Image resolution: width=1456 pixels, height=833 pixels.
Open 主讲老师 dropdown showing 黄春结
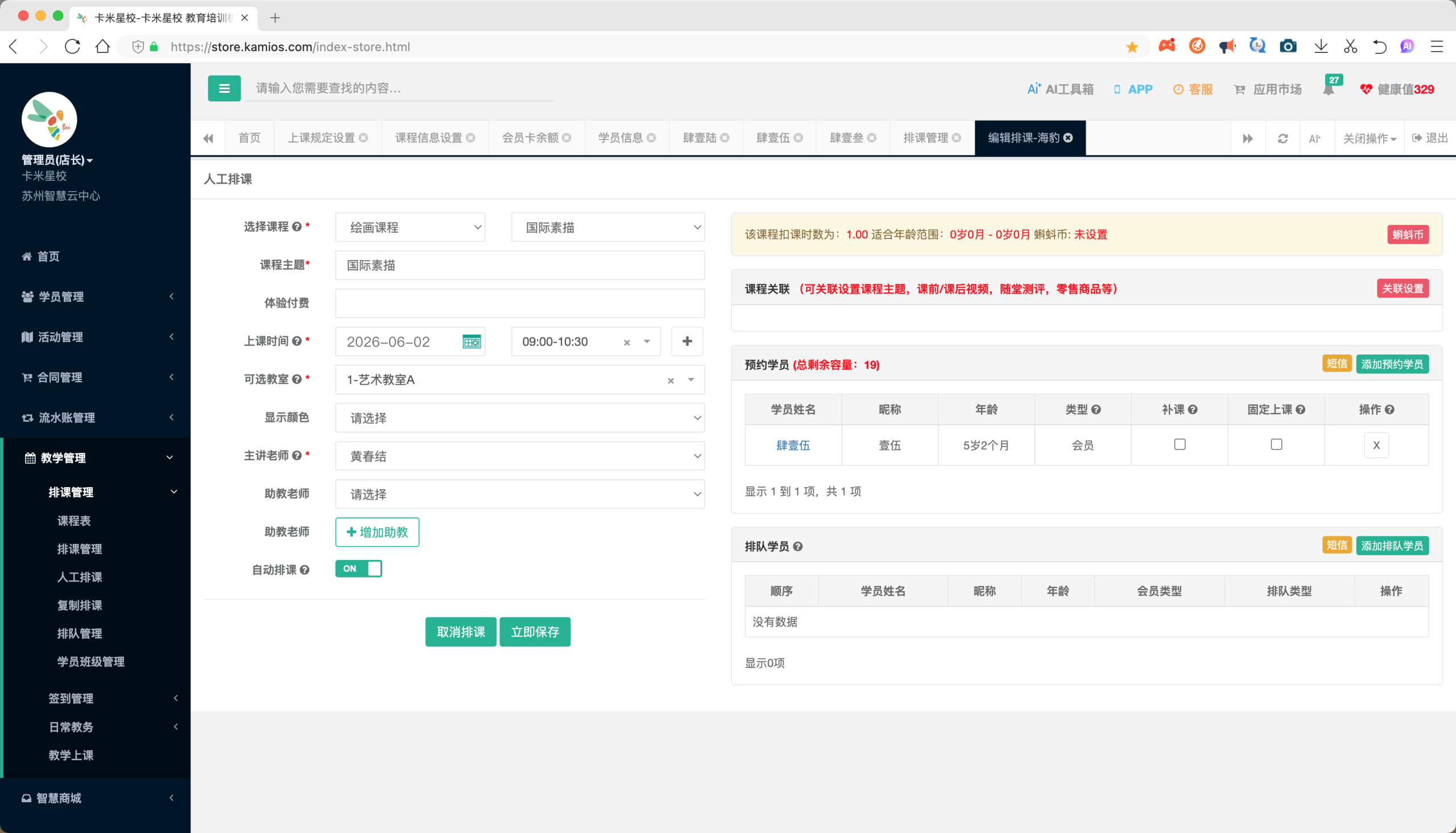click(520, 456)
